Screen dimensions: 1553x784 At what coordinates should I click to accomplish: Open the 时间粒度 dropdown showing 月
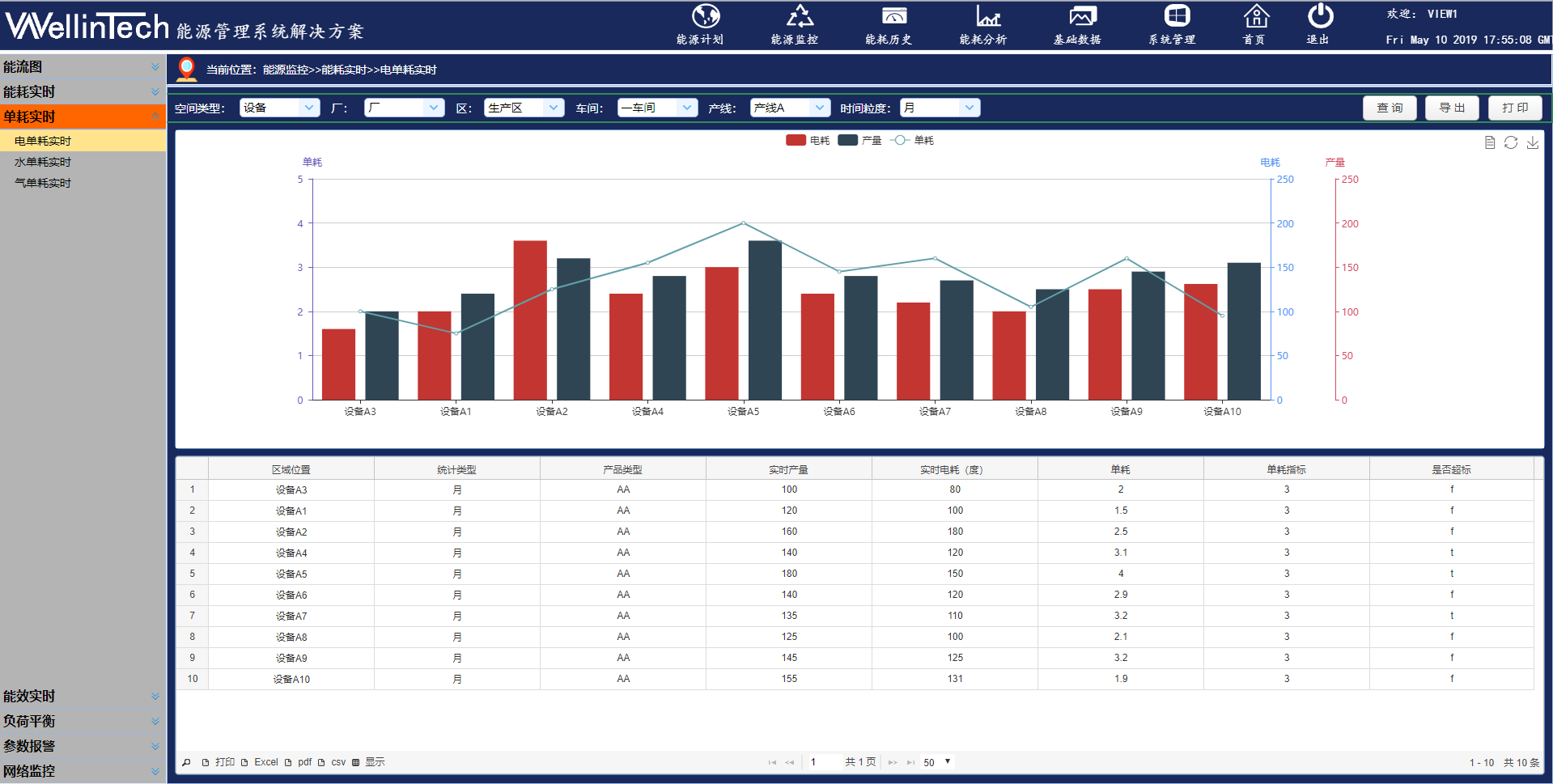(940, 108)
